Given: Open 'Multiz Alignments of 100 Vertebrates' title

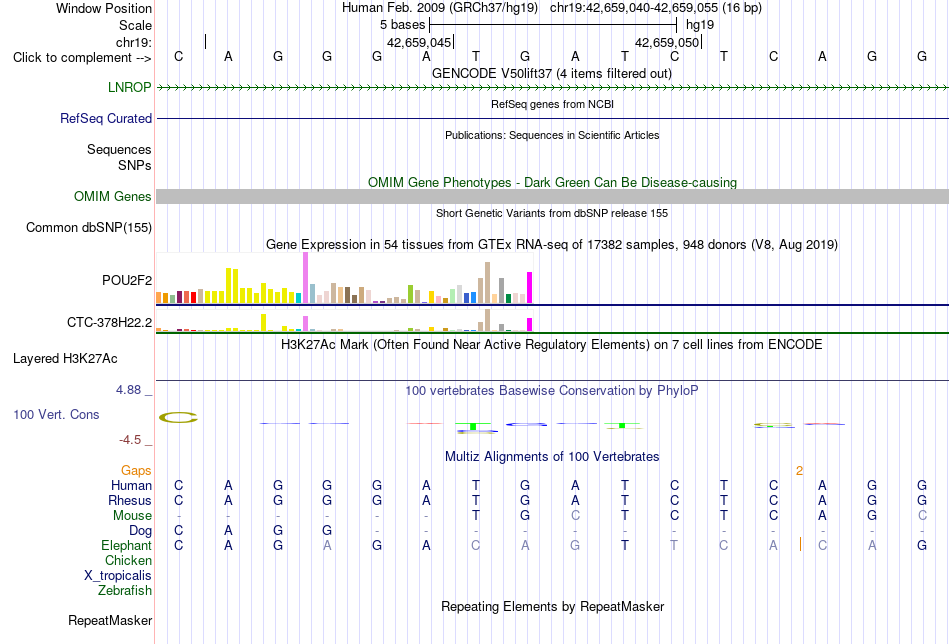Looking at the screenshot, I should tap(552, 456).
